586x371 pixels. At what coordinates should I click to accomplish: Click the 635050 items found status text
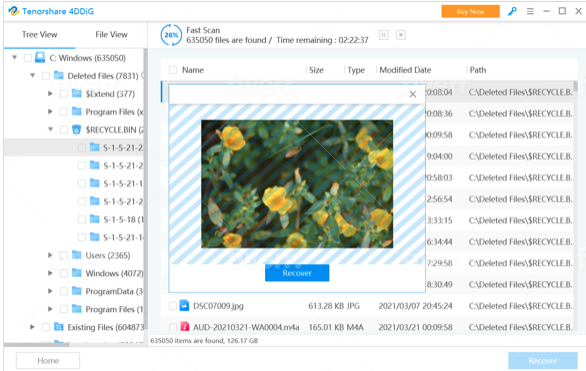click(204, 340)
